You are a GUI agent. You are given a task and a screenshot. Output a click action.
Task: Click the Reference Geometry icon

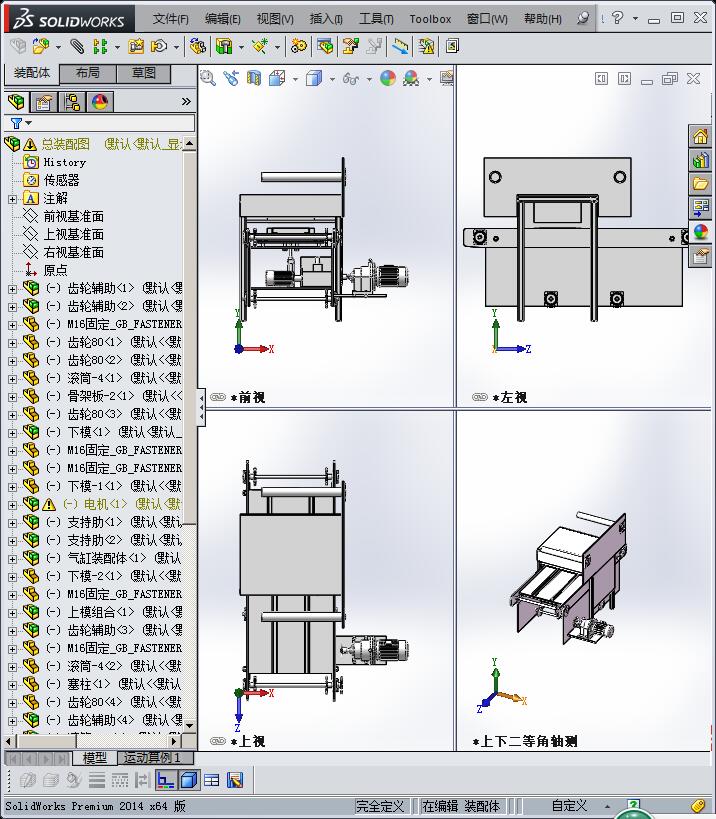260,46
